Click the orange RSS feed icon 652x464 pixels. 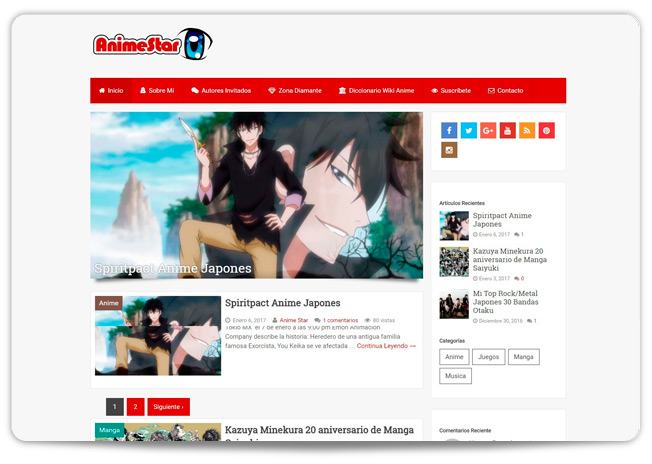[527, 130]
